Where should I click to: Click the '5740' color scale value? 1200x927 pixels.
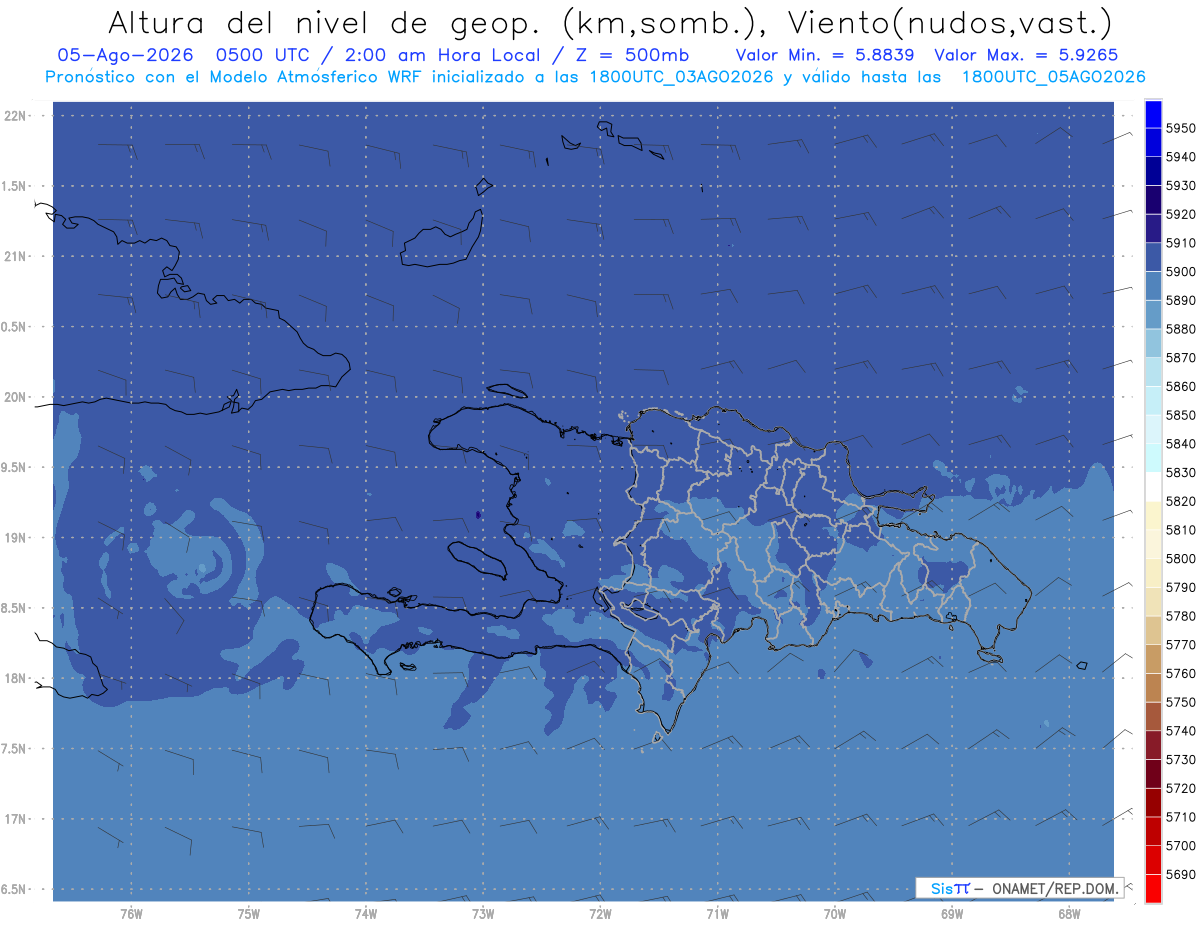click(x=1181, y=730)
